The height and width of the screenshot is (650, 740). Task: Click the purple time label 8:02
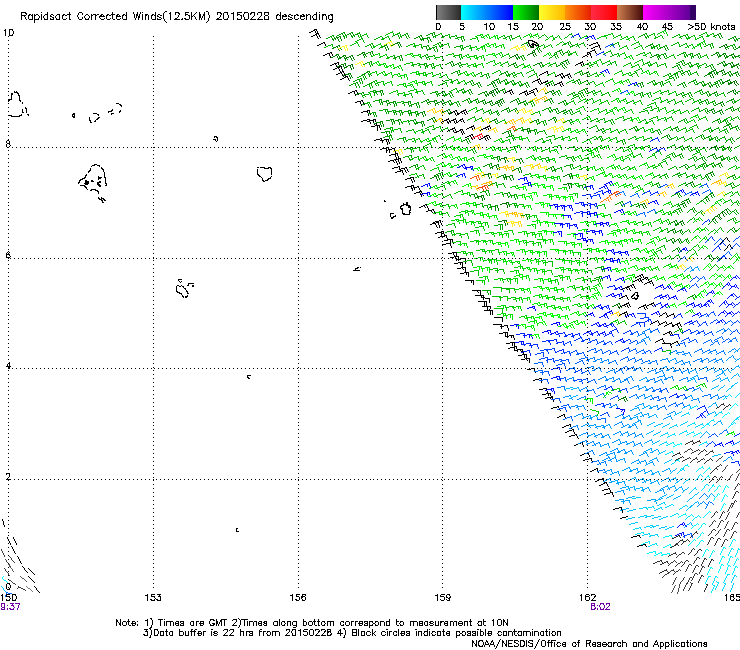tap(600, 607)
